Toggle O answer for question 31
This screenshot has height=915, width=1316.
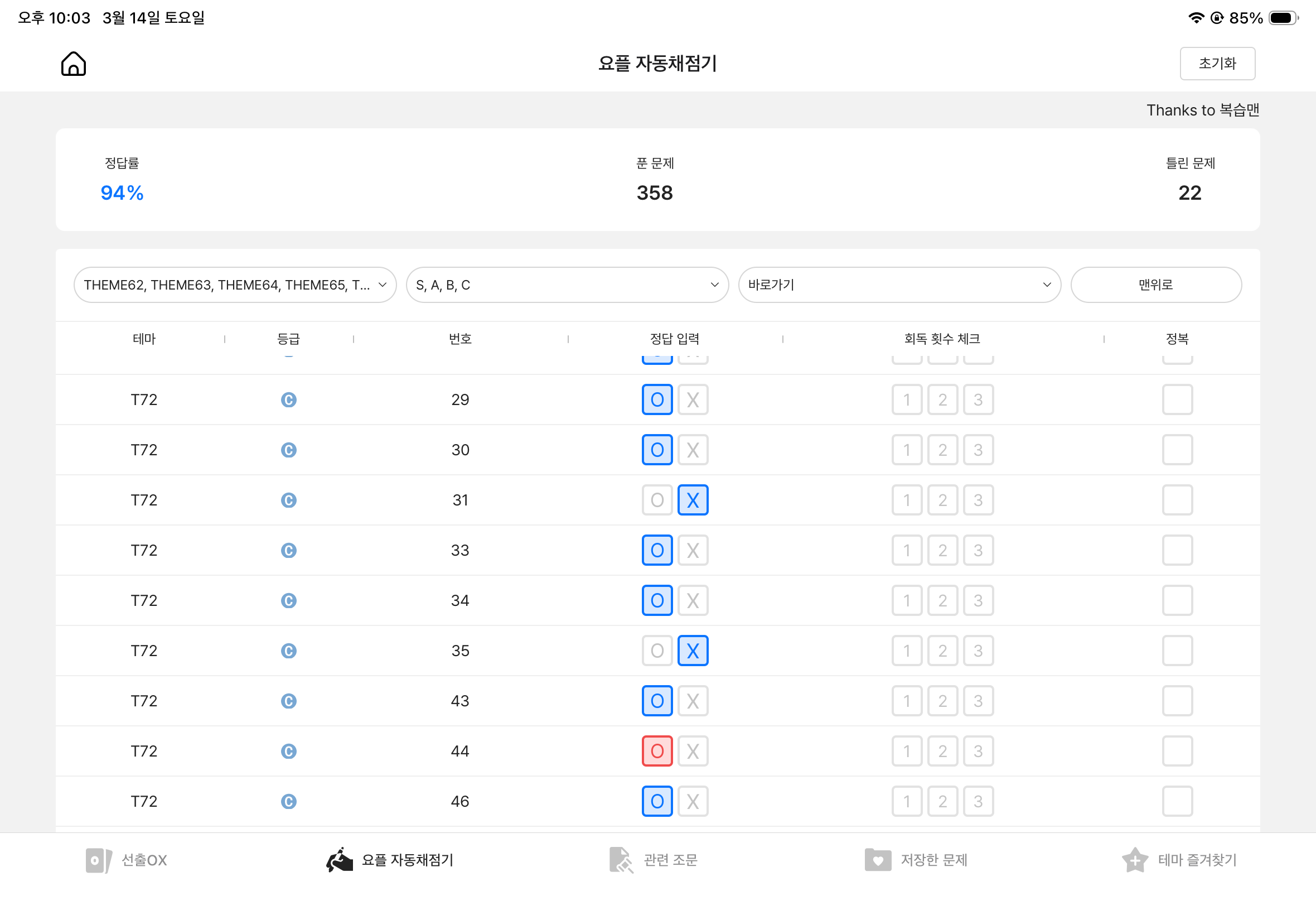(656, 500)
